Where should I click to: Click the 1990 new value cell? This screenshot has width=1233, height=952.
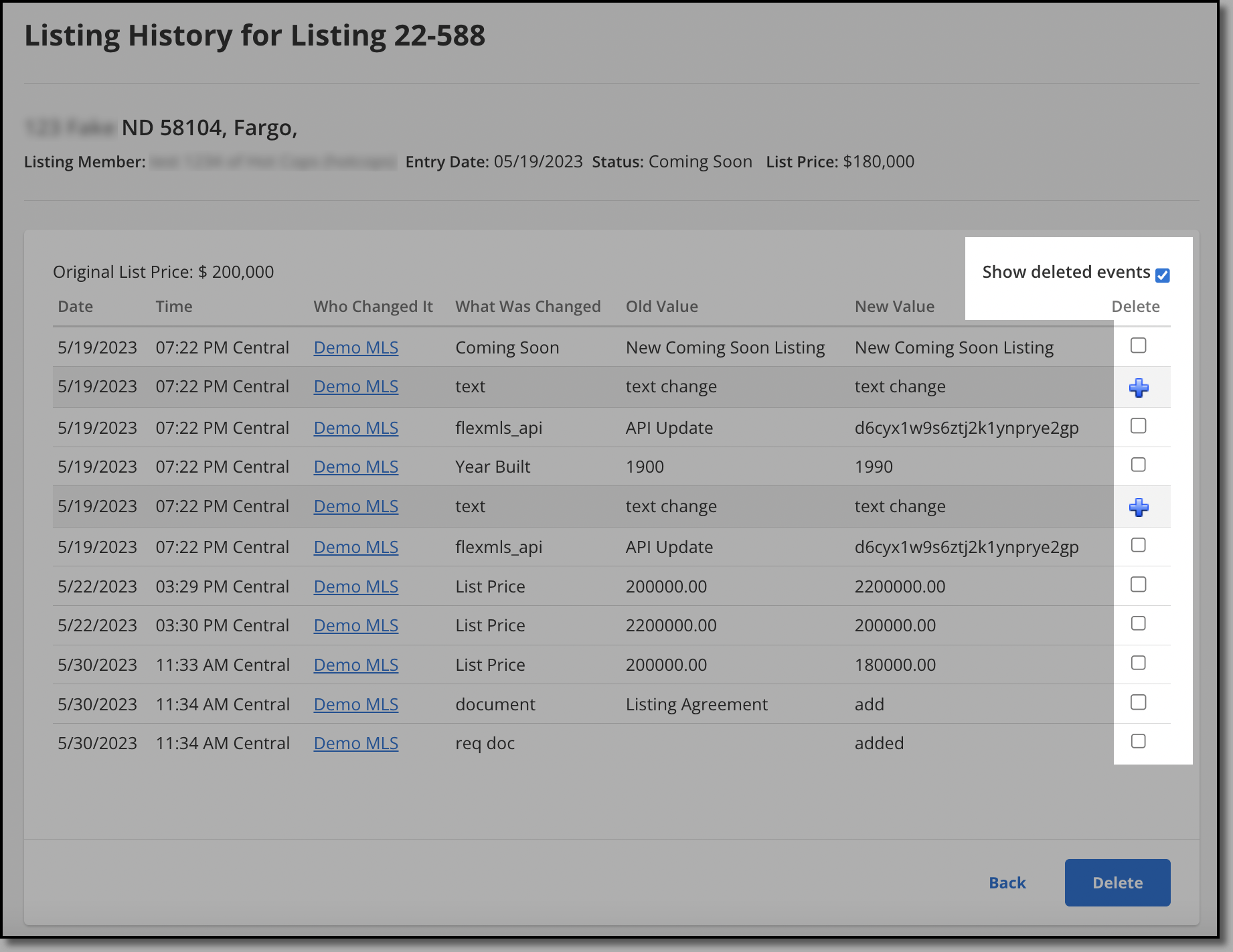[874, 467]
